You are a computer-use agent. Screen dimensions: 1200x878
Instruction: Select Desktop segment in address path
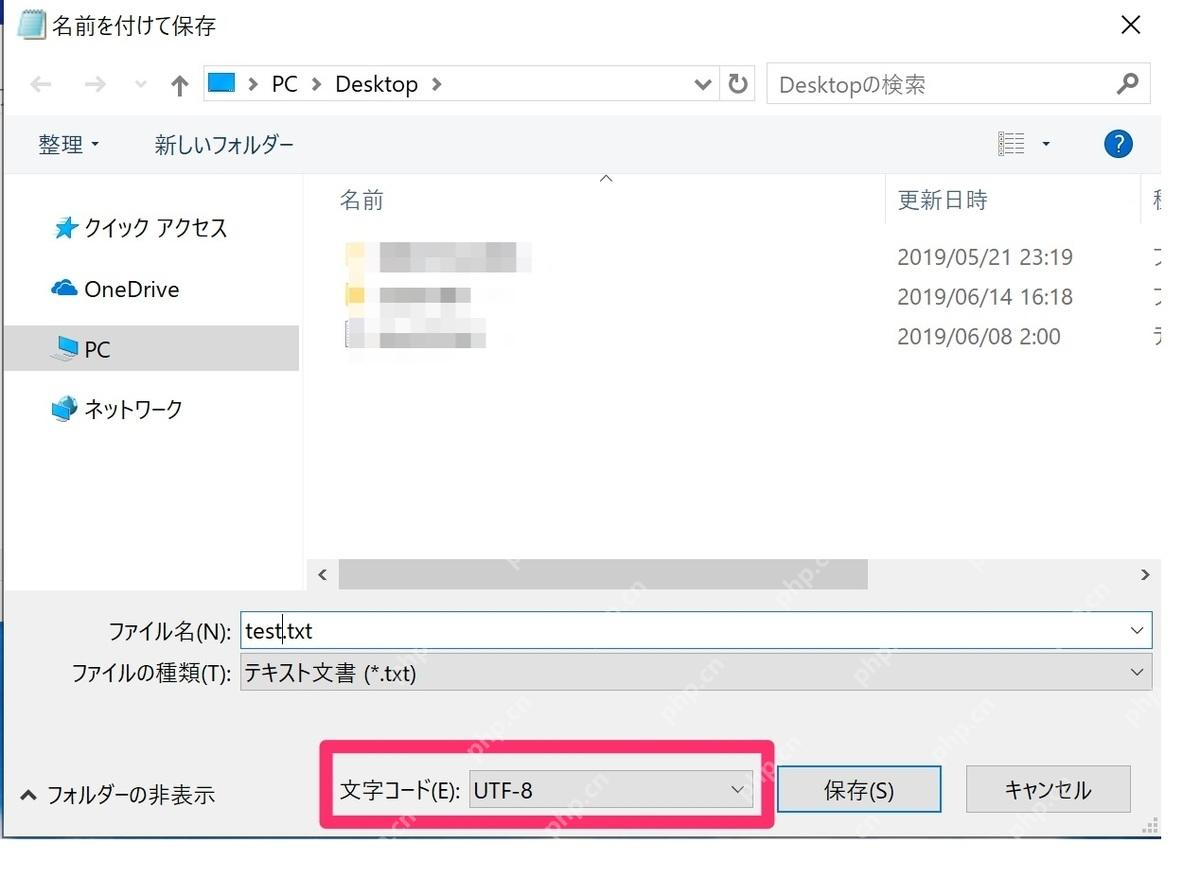pyautogui.click(x=376, y=84)
